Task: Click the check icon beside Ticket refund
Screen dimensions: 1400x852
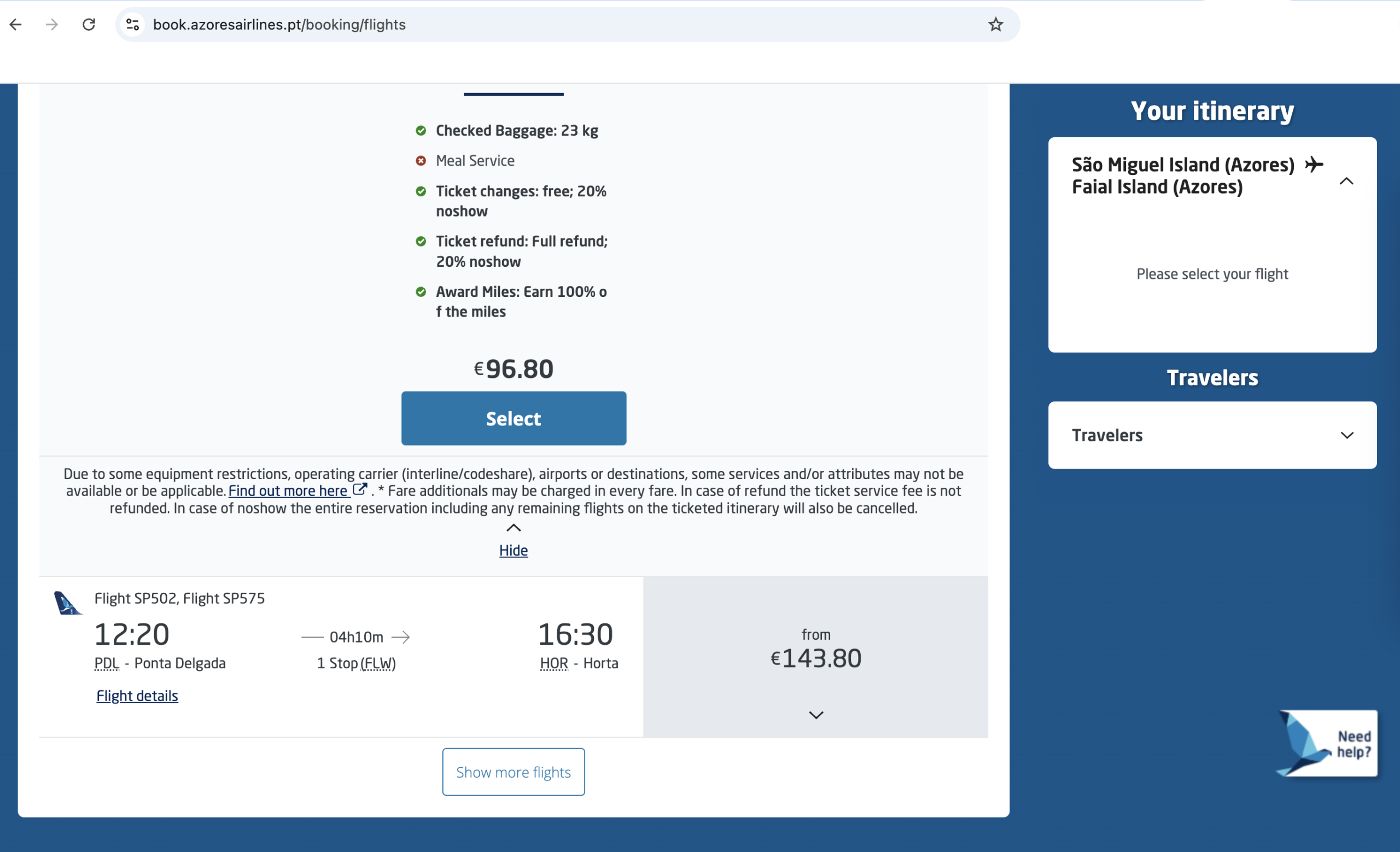Action: point(421,241)
